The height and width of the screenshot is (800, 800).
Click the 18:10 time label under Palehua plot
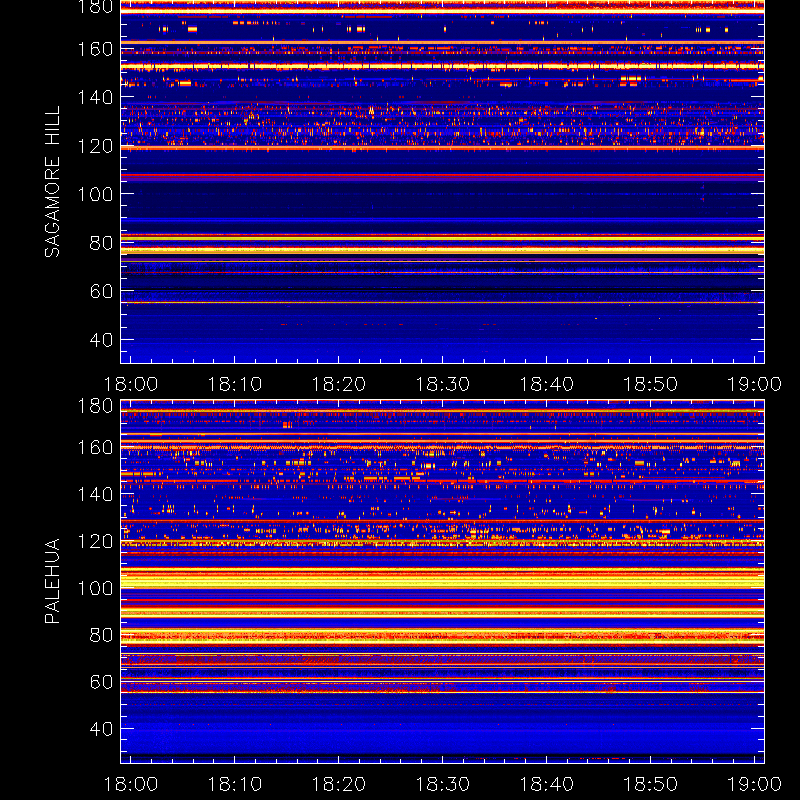[235, 784]
